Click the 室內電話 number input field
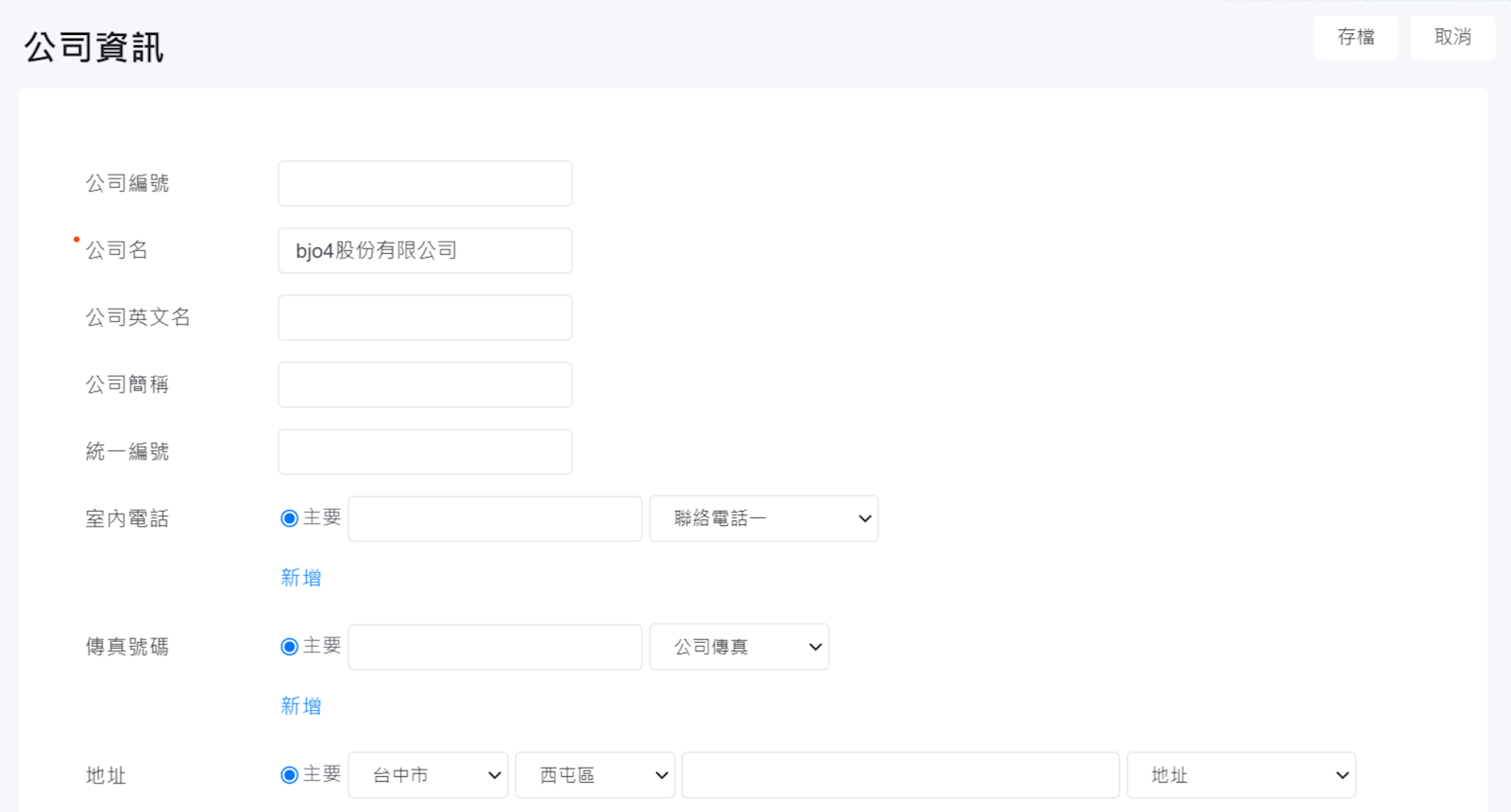 coord(495,518)
